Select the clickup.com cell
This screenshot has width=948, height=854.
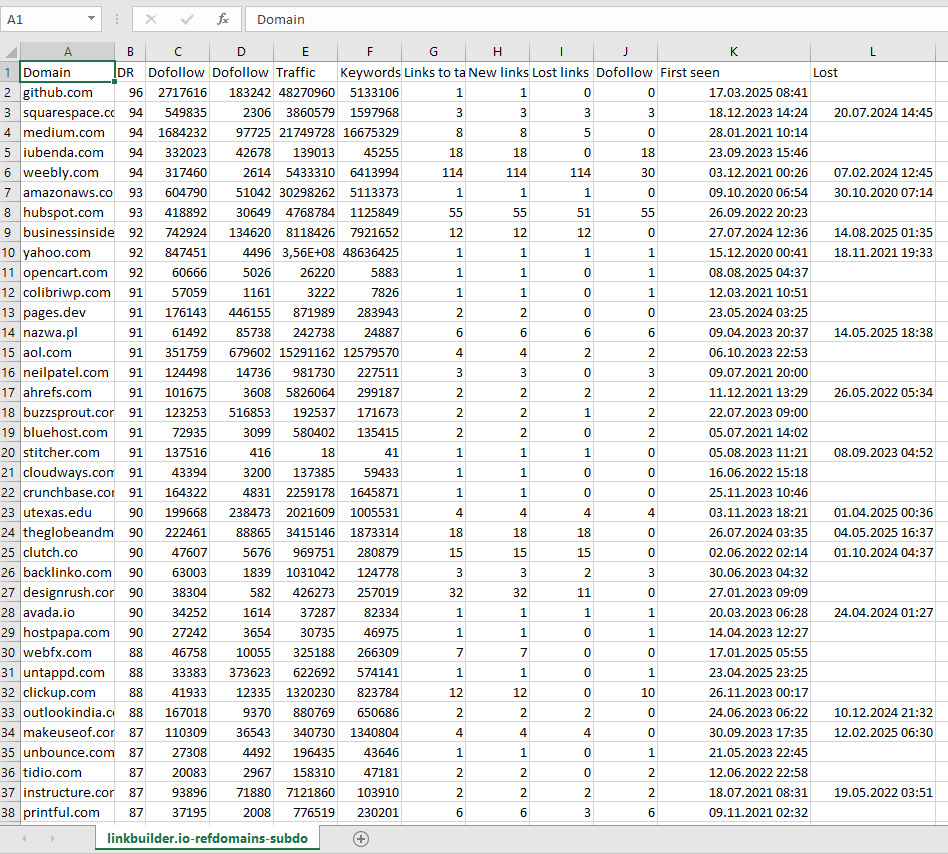[x=68, y=692]
